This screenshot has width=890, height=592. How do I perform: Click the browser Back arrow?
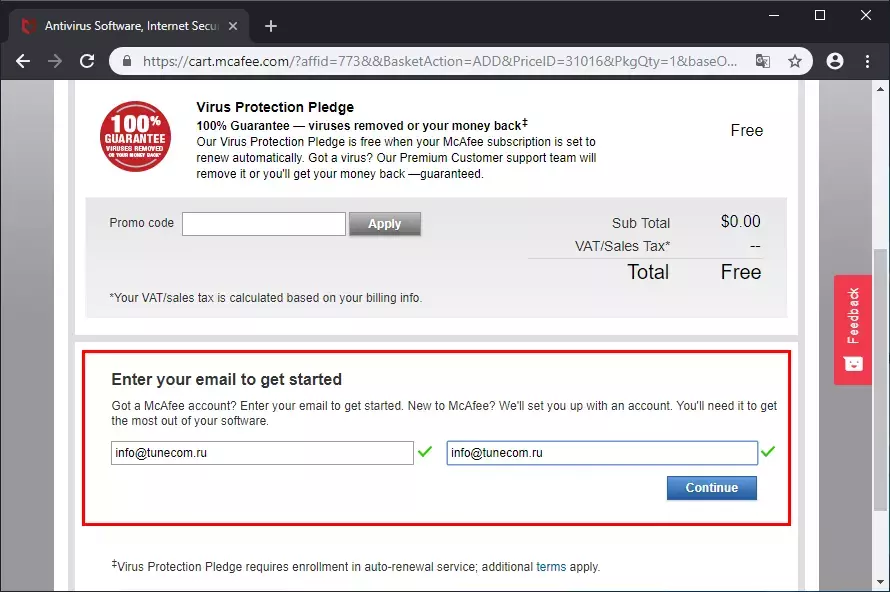point(23,61)
